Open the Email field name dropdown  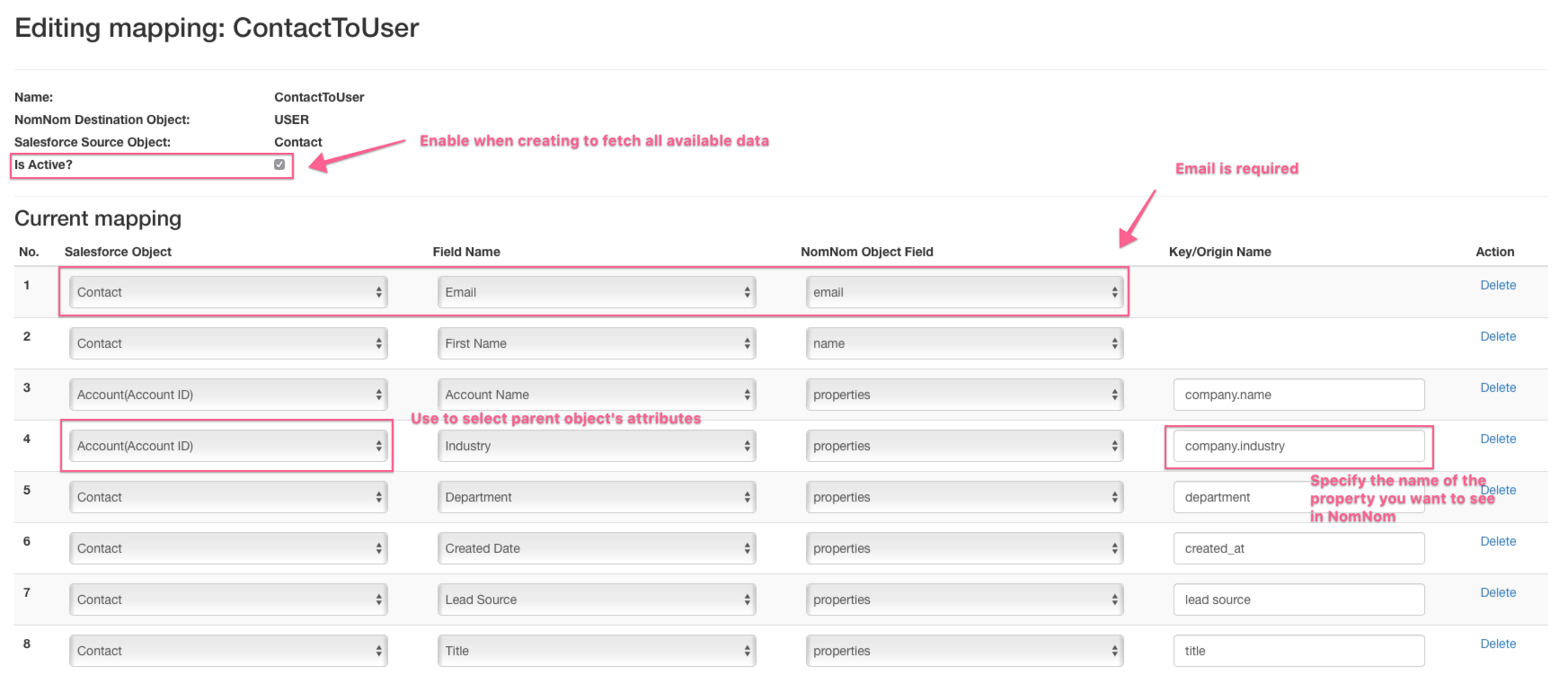[x=597, y=292]
